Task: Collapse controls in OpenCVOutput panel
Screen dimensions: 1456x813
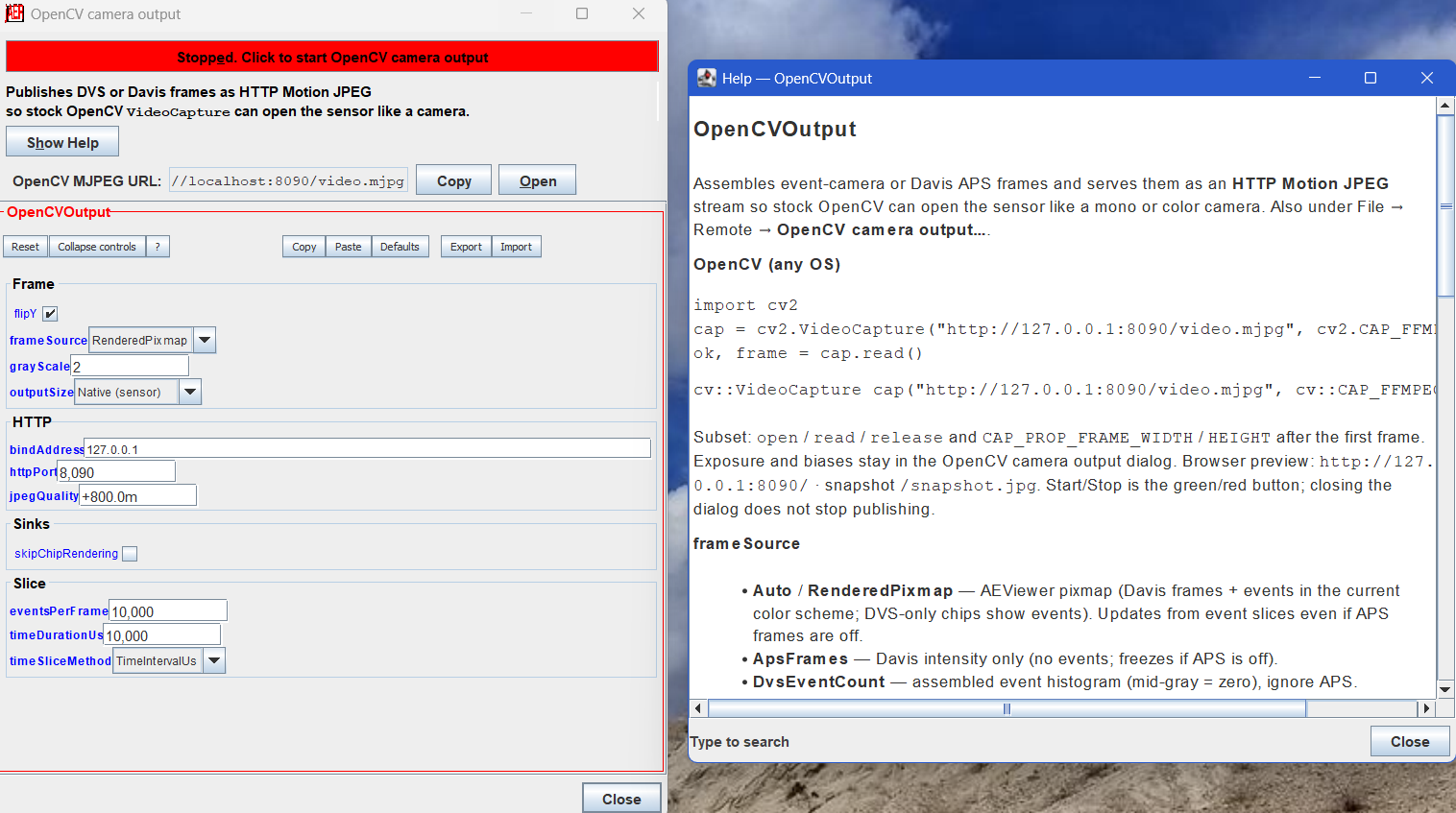Action: [x=97, y=247]
